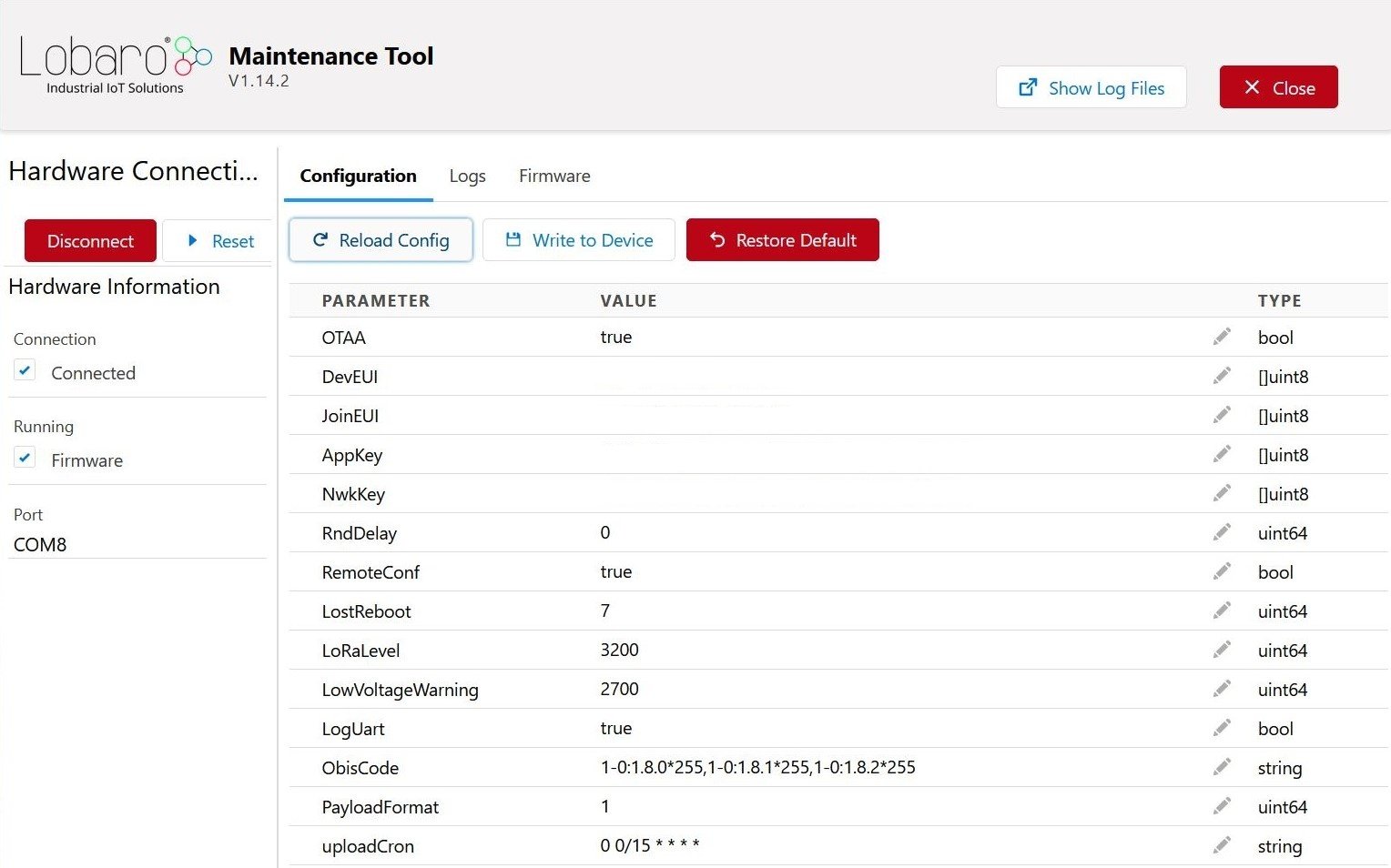Edit LogUart using pencil icon
The height and width of the screenshot is (868, 1391).
click(1222, 728)
